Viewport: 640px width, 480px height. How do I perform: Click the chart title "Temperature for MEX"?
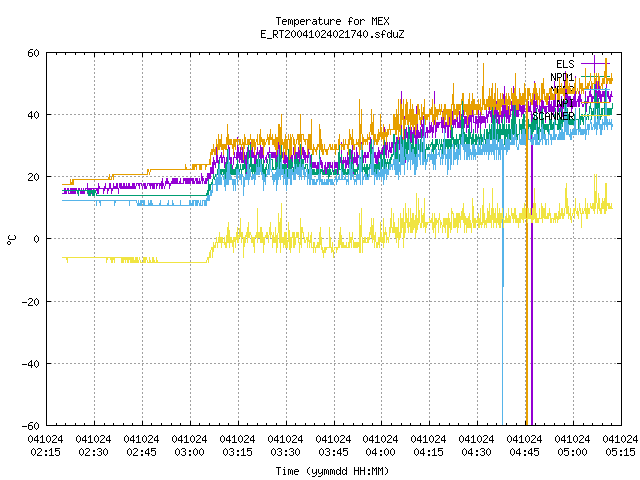(332, 21)
